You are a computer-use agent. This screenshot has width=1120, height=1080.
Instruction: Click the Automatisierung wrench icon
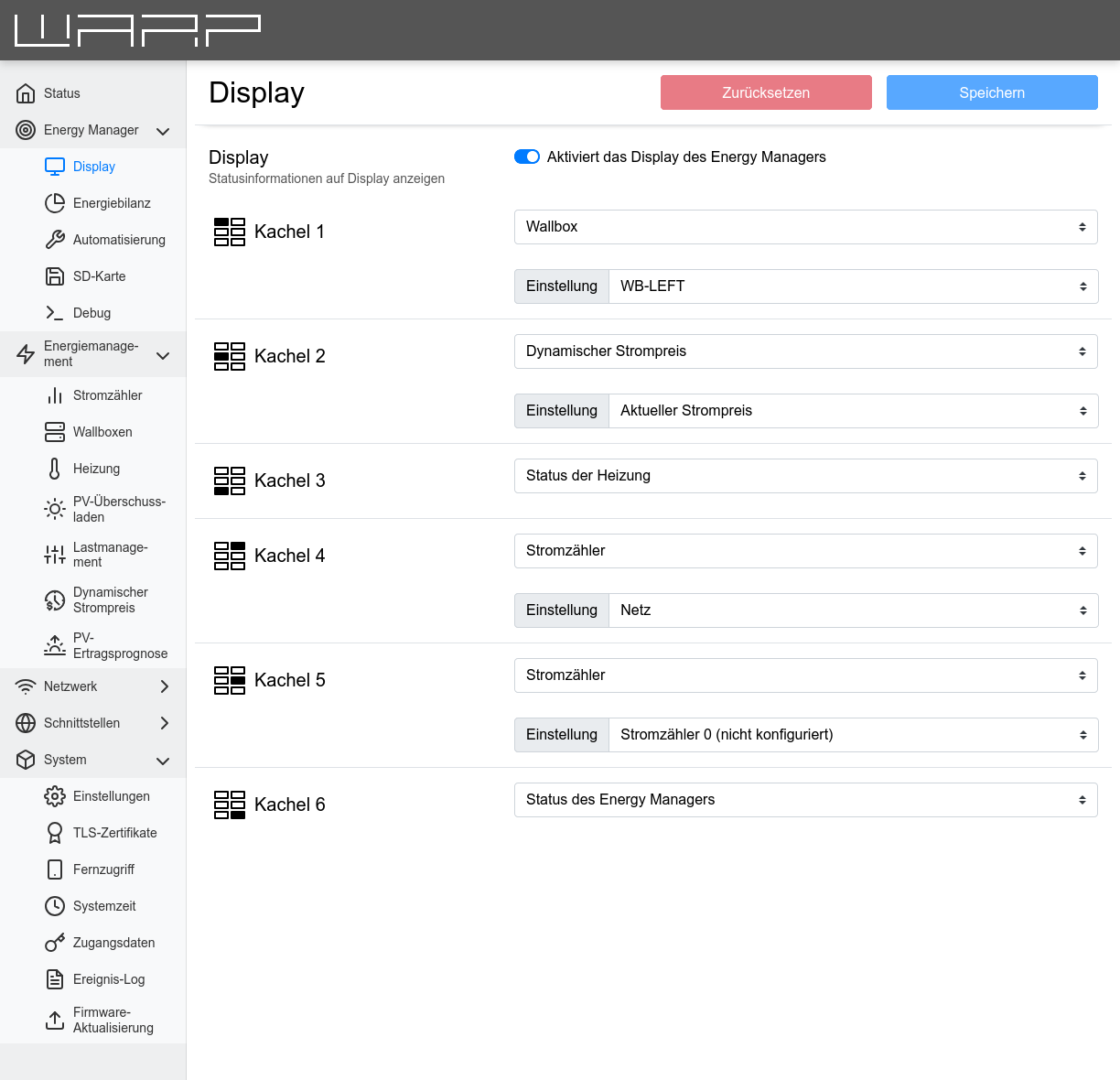click(55, 239)
